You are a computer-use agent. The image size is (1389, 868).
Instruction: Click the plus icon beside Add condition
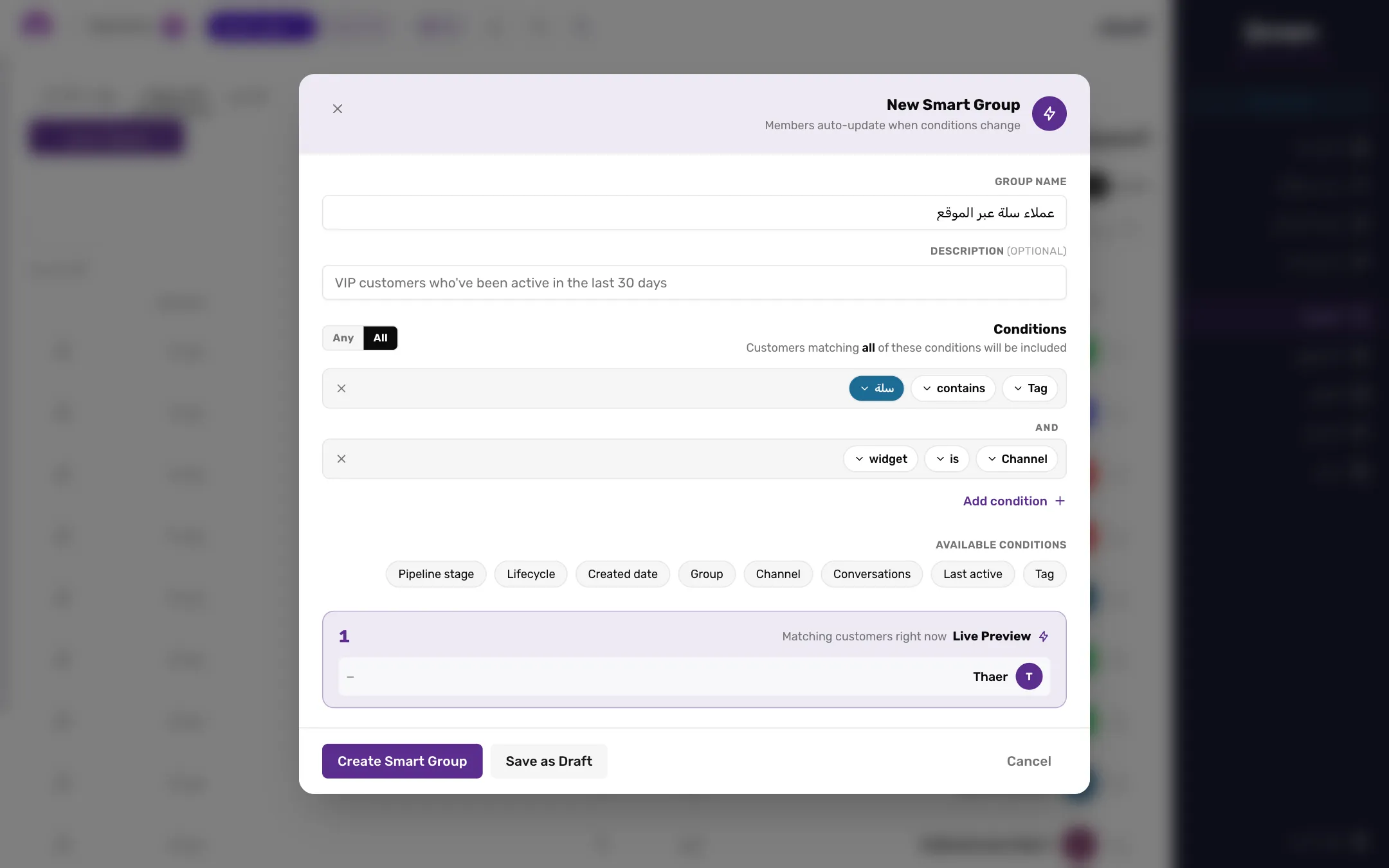click(x=1060, y=501)
